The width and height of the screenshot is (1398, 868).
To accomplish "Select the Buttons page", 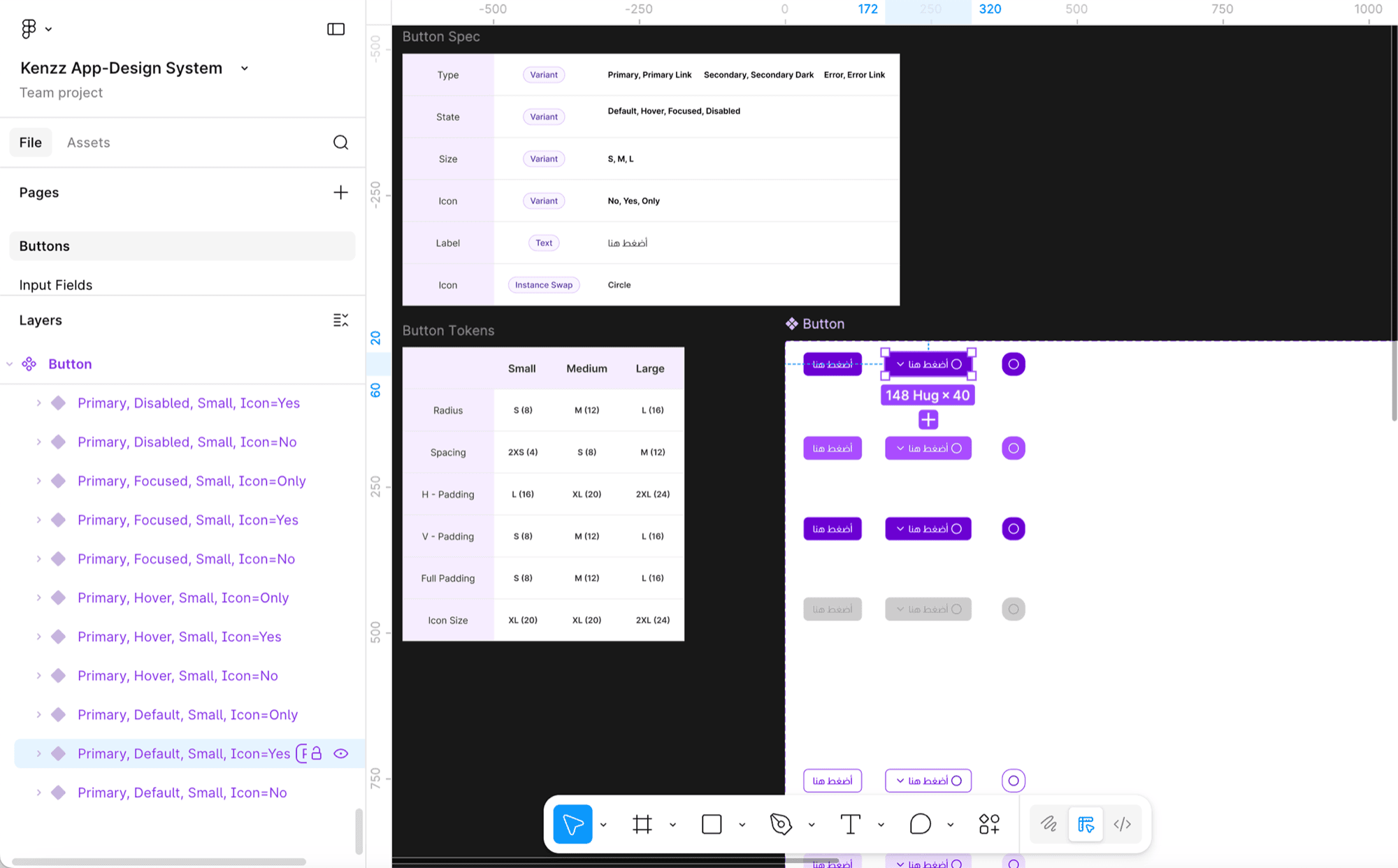I will (182, 246).
